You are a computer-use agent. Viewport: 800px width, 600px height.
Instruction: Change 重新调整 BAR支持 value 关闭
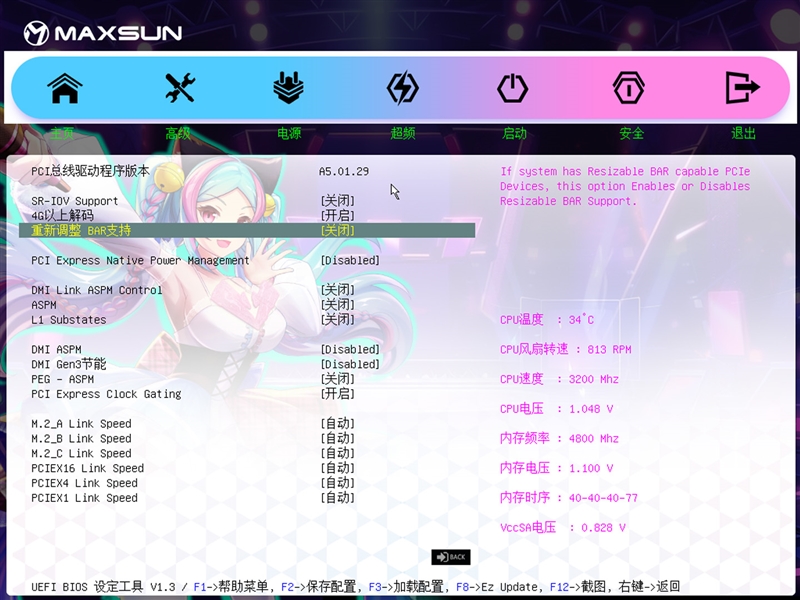click(337, 231)
